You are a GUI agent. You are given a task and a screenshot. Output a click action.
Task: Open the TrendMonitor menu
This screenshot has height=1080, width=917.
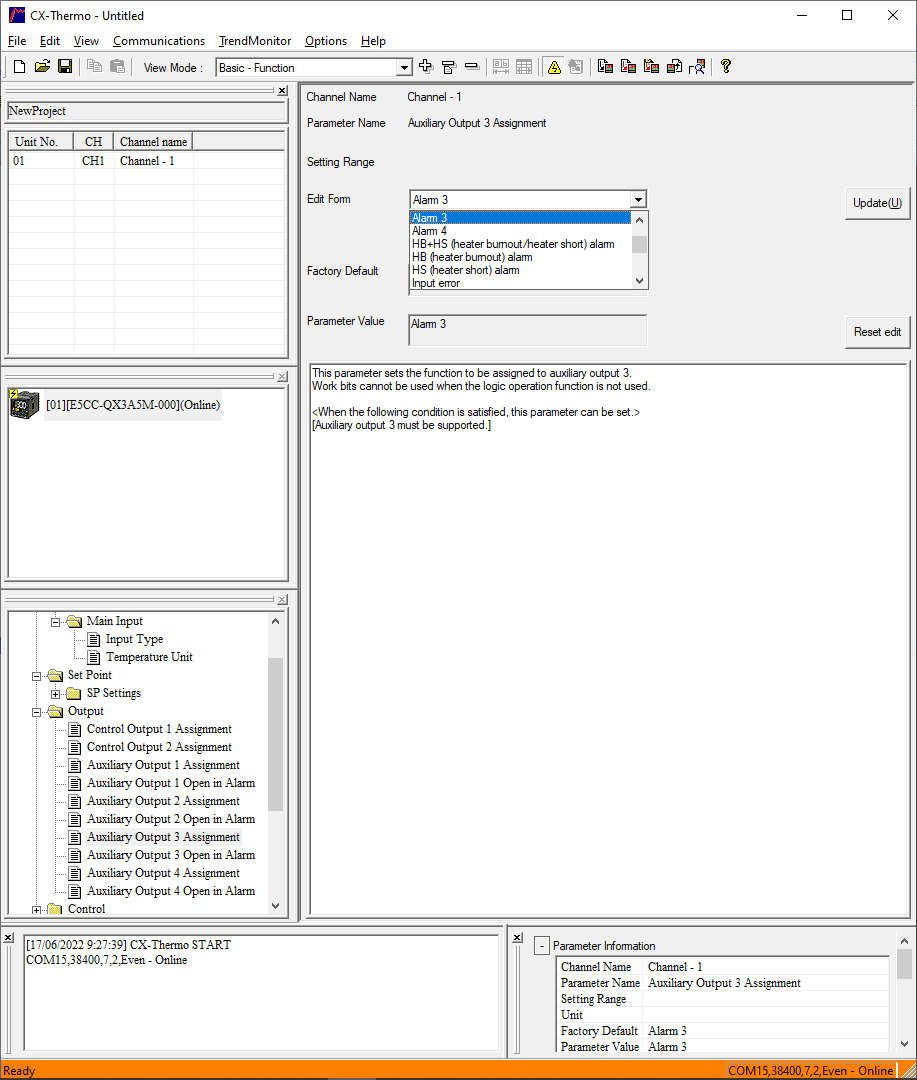pos(255,41)
